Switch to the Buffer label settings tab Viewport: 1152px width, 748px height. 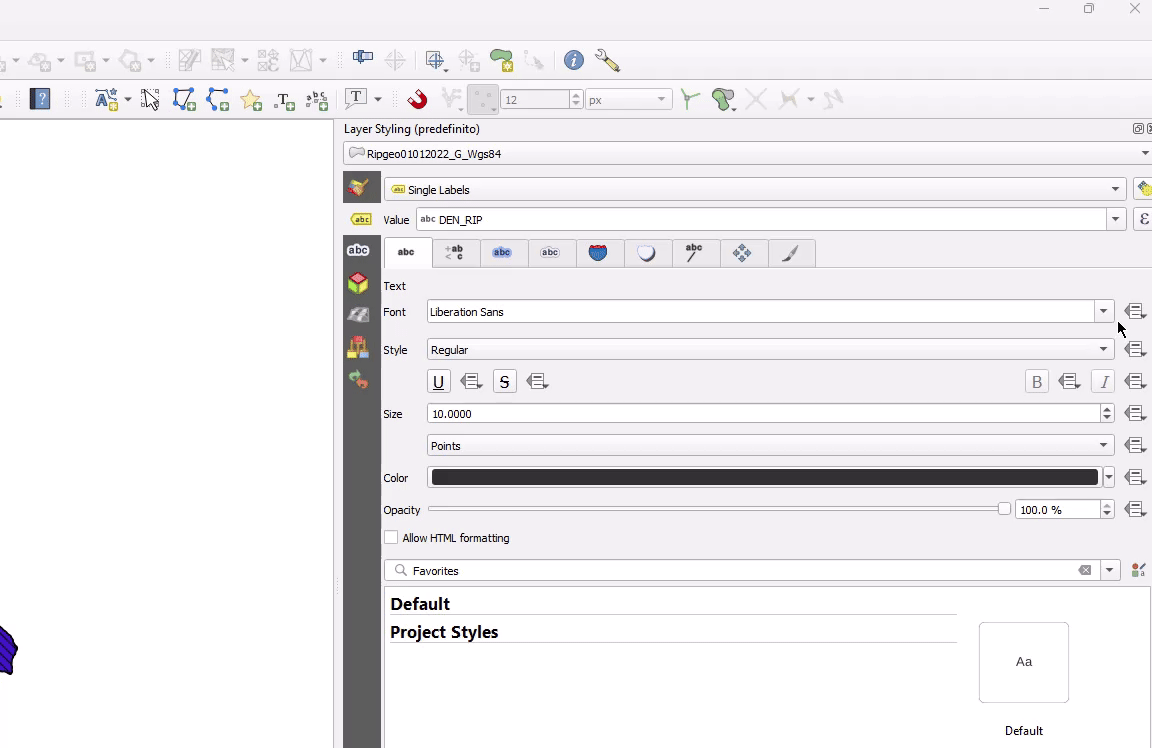(x=502, y=253)
